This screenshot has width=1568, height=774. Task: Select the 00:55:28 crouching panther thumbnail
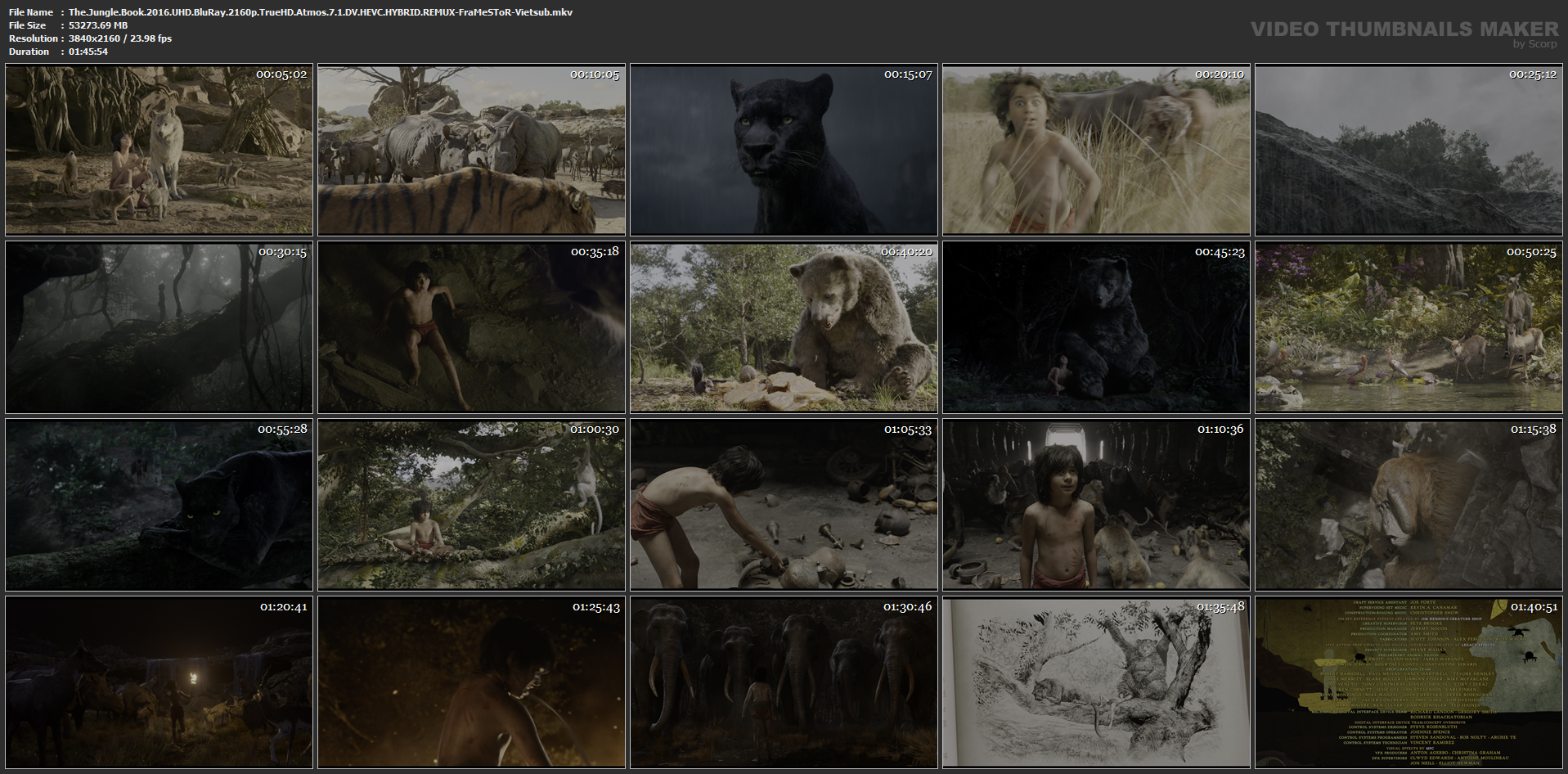coord(159,505)
